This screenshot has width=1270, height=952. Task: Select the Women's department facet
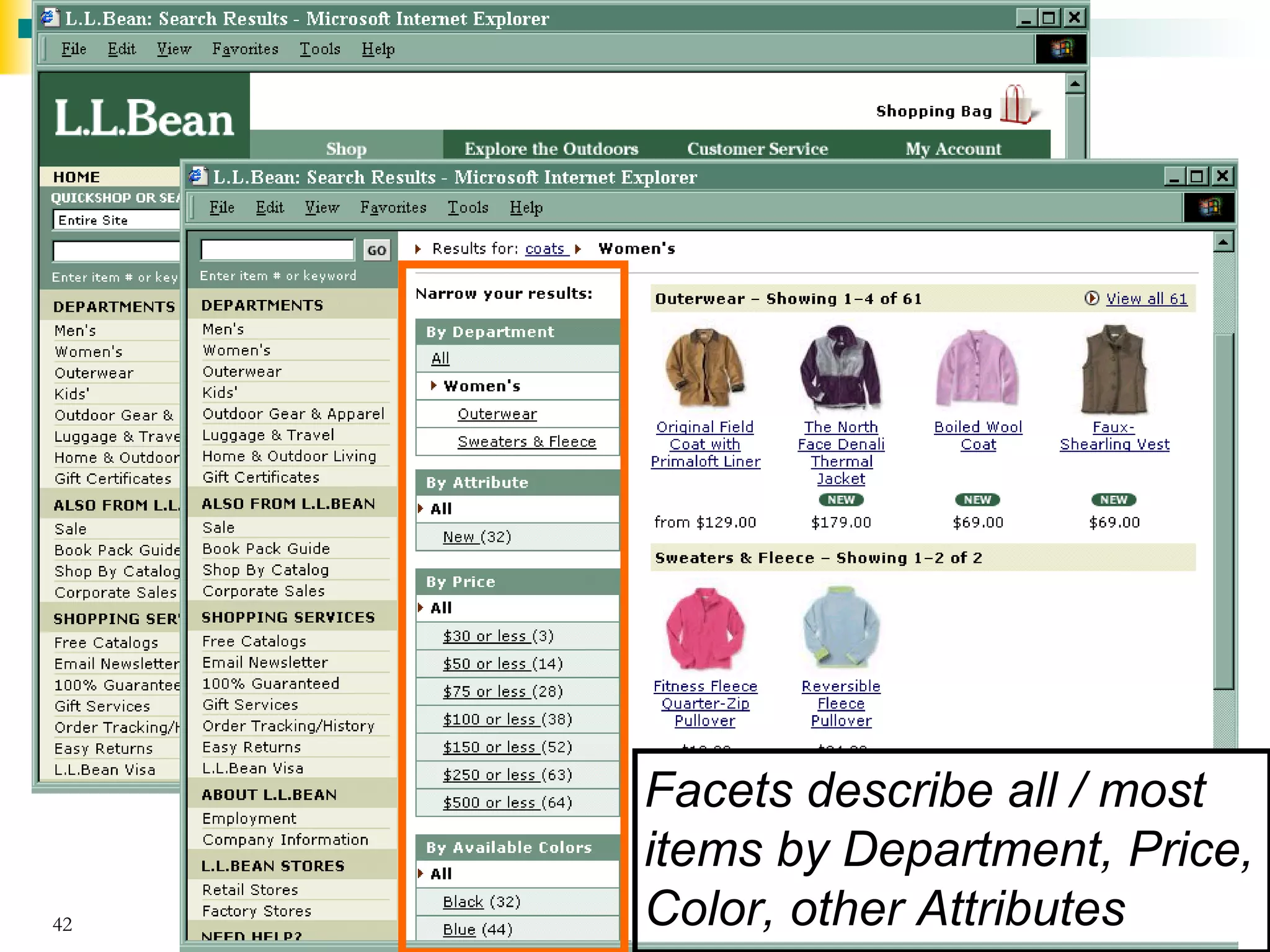482,386
